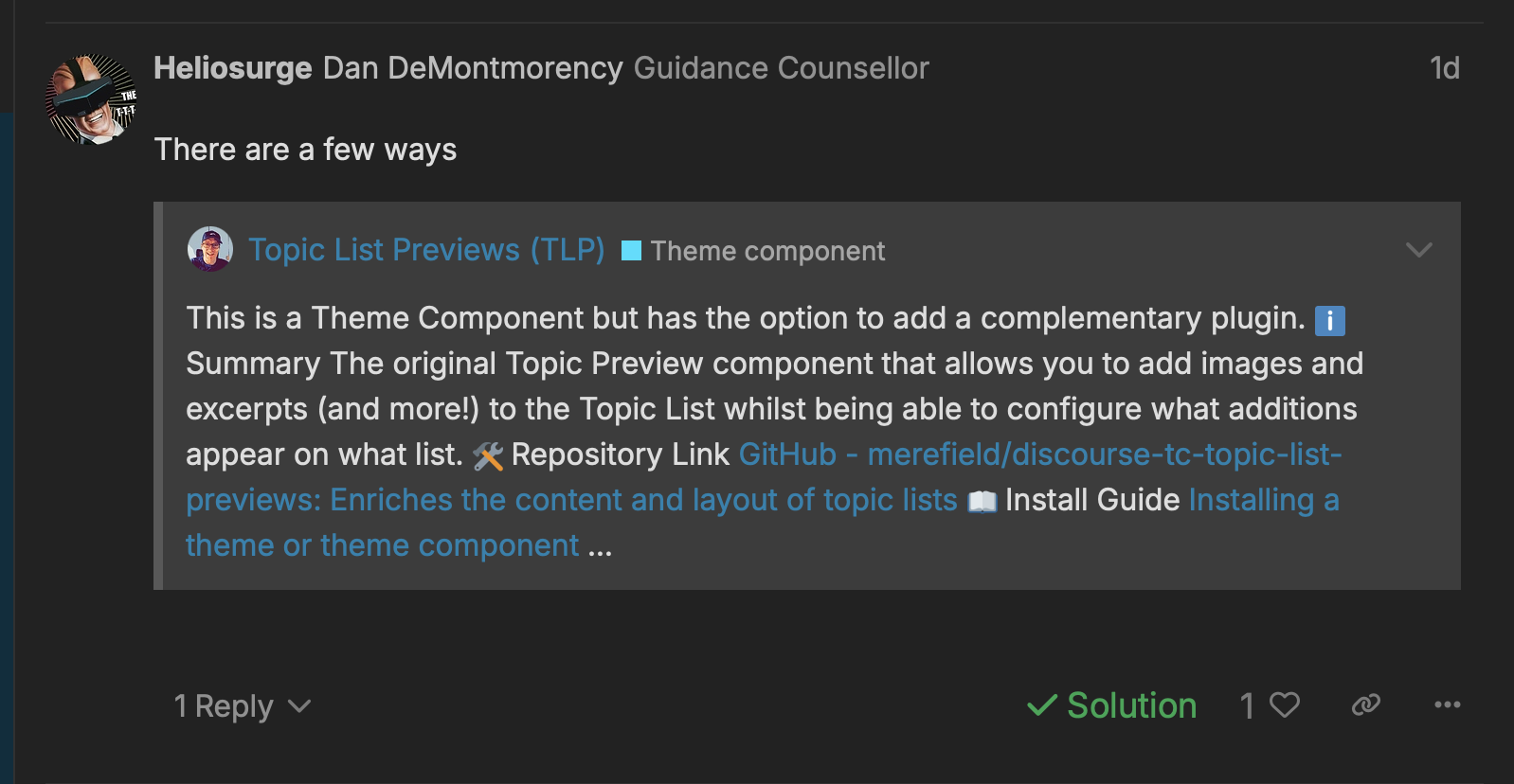
Task: Open Topic List Previews (TLP) link
Action: 426,250
